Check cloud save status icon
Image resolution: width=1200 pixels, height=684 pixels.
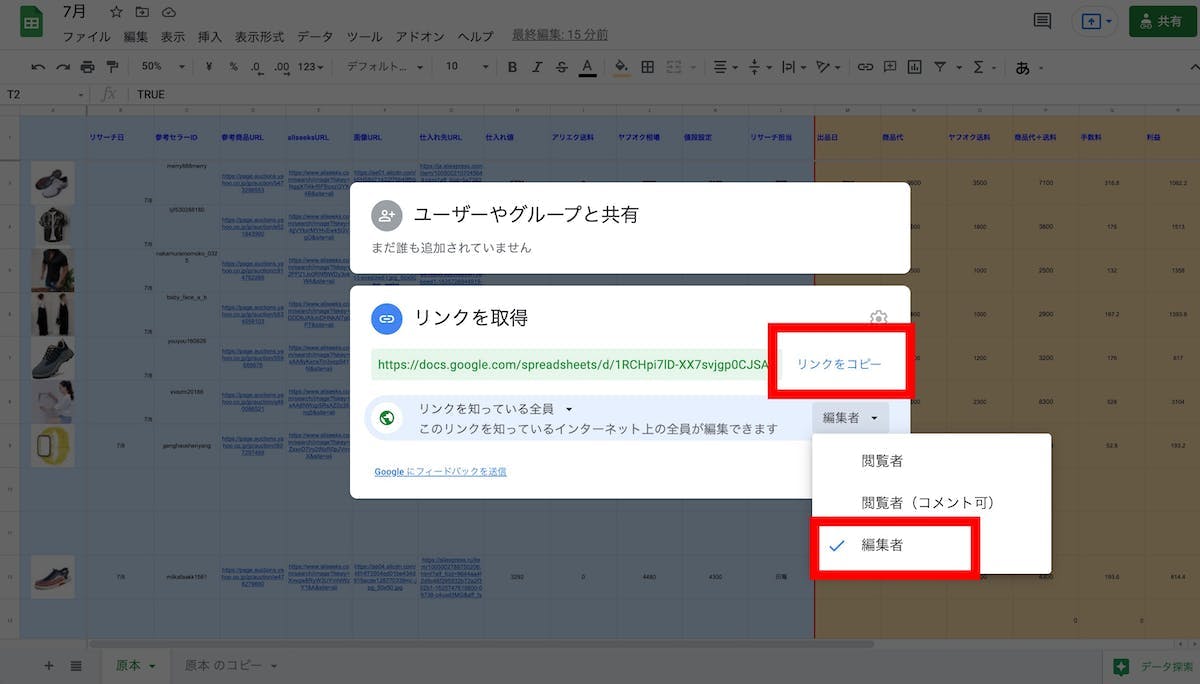pos(168,12)
